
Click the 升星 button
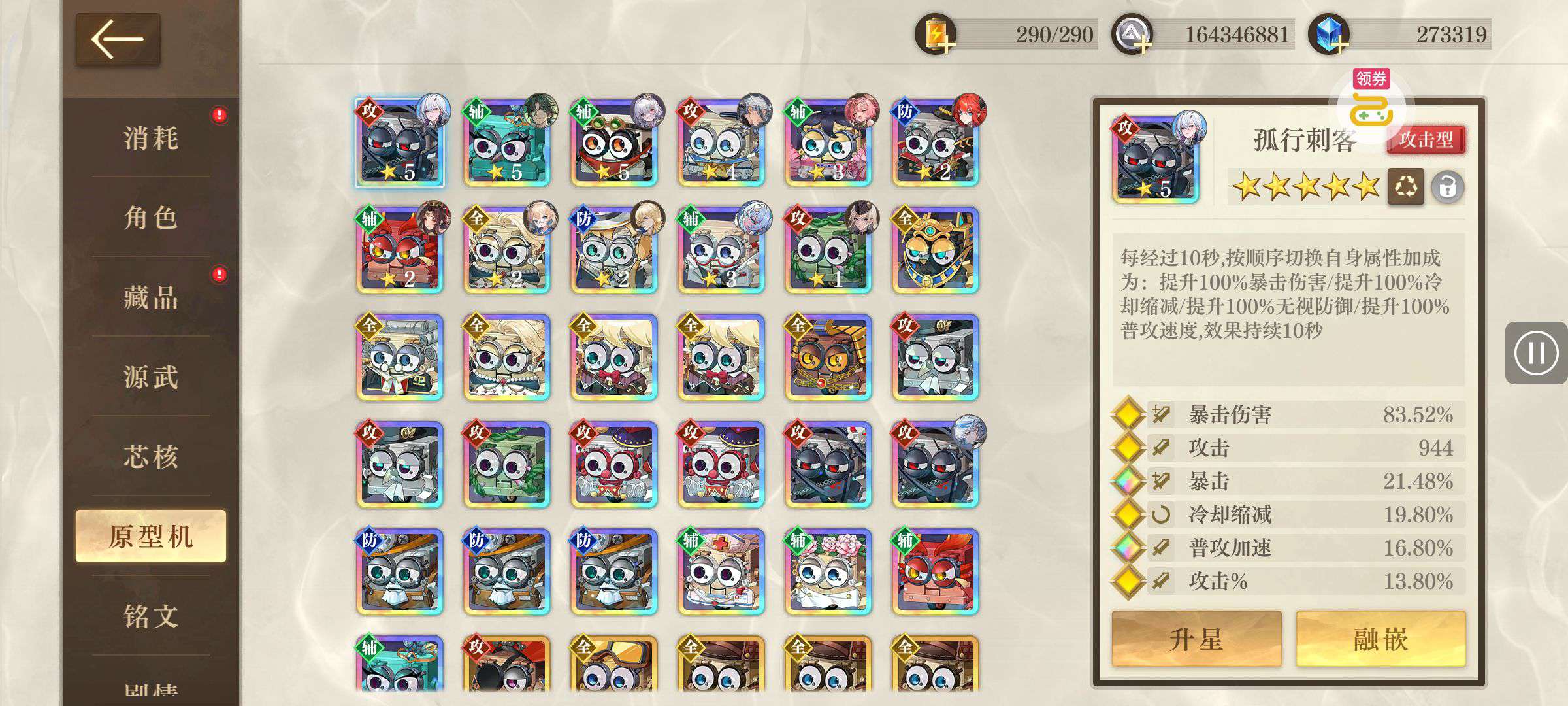coord(1196,639)
